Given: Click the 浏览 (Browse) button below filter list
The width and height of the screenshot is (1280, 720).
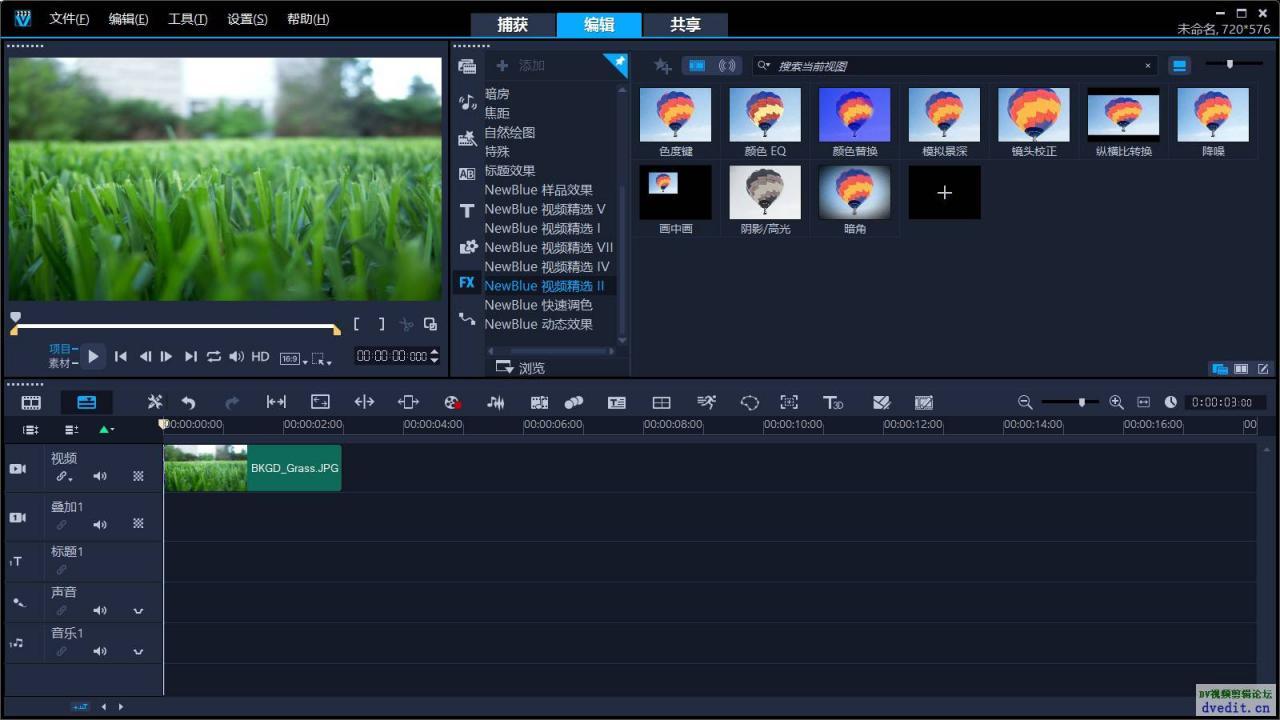Looking at the screenshot, I should pos(521,367).
